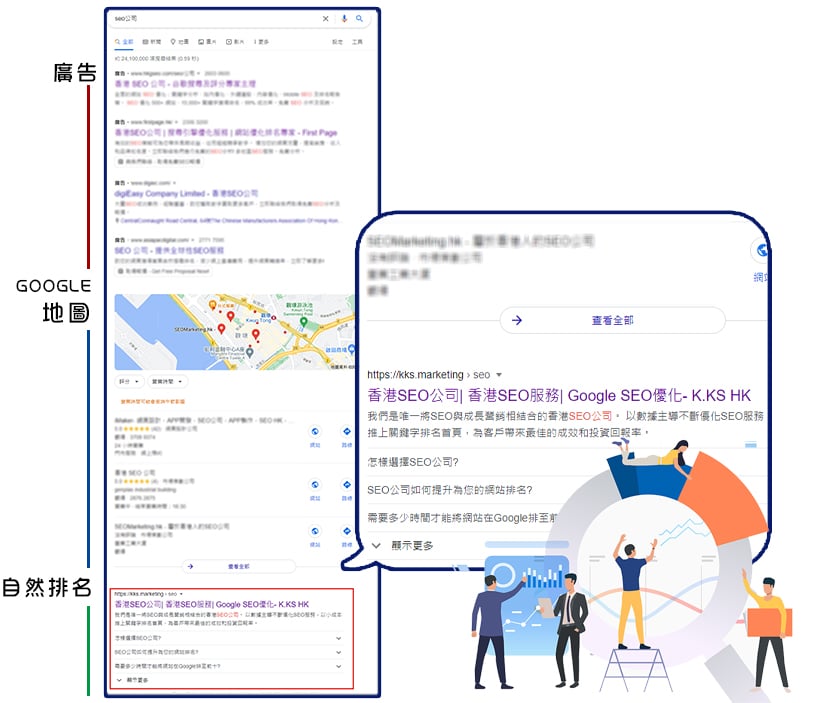Open the 營業時間 hours filter dropdown

167,382
